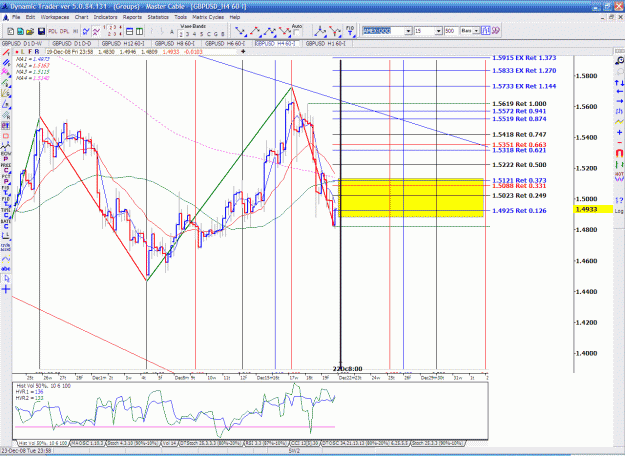This screenshot has width=625, height=456.
Task: Open the dropdown showing 15
Action: [438, 31]
